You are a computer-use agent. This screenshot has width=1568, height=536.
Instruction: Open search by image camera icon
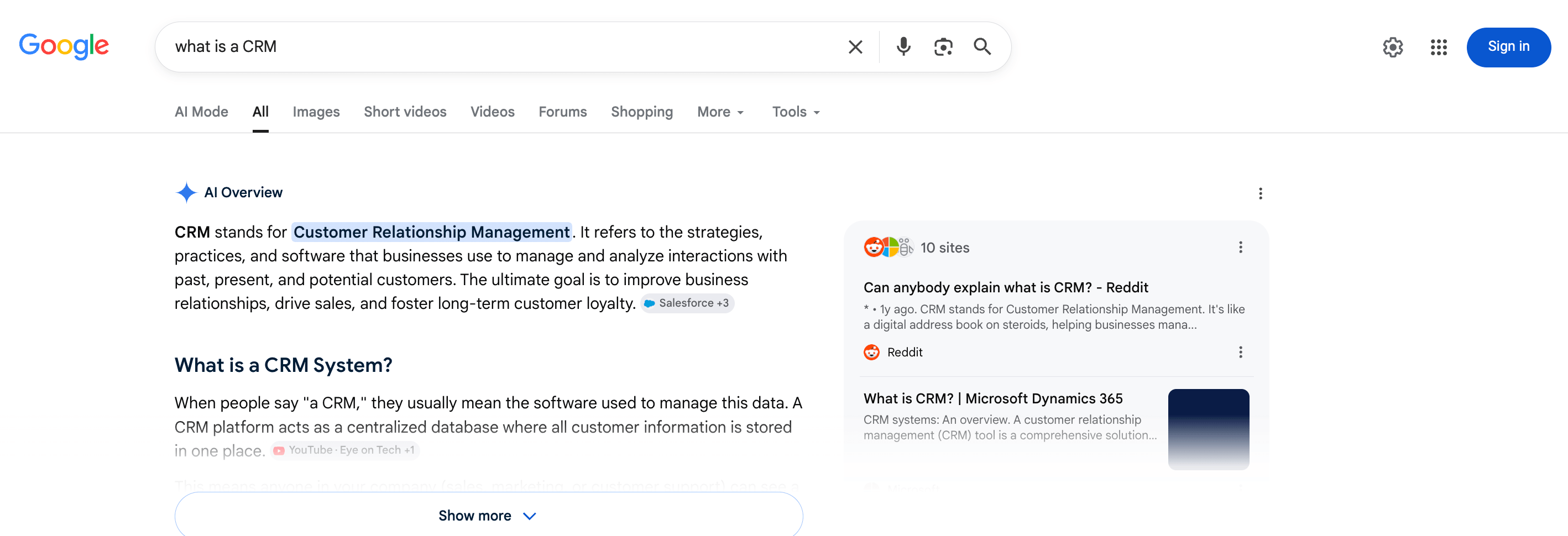[943, 47]
